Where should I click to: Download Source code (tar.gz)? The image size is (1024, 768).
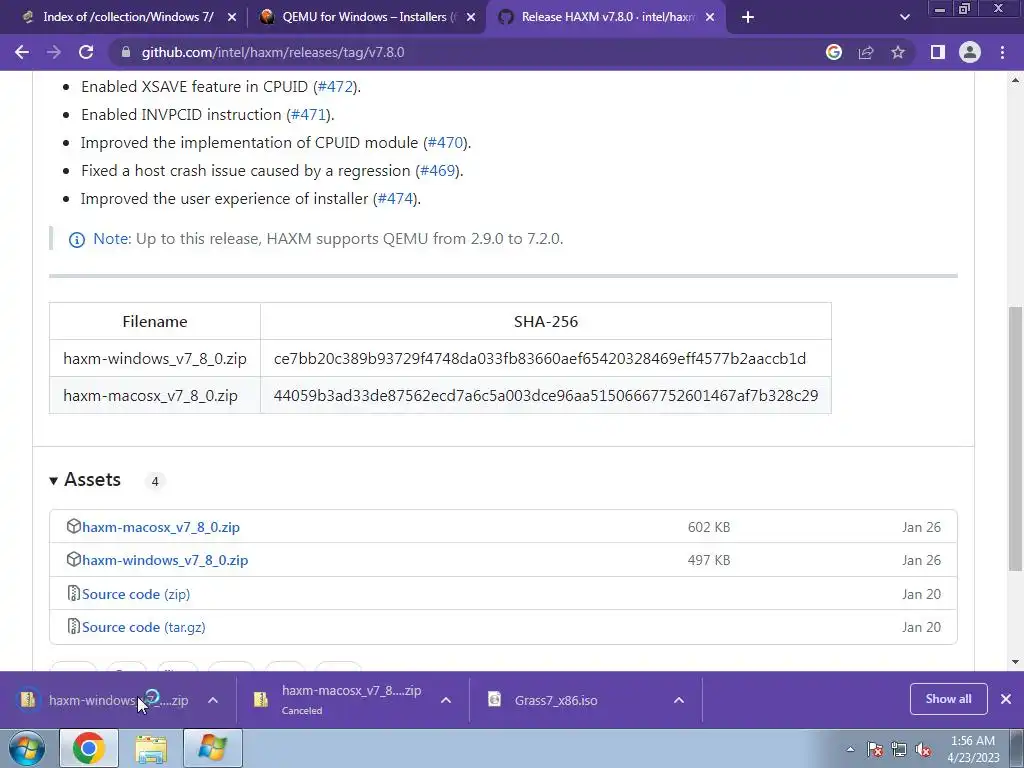pyautogui.click(x=144, y=628)
